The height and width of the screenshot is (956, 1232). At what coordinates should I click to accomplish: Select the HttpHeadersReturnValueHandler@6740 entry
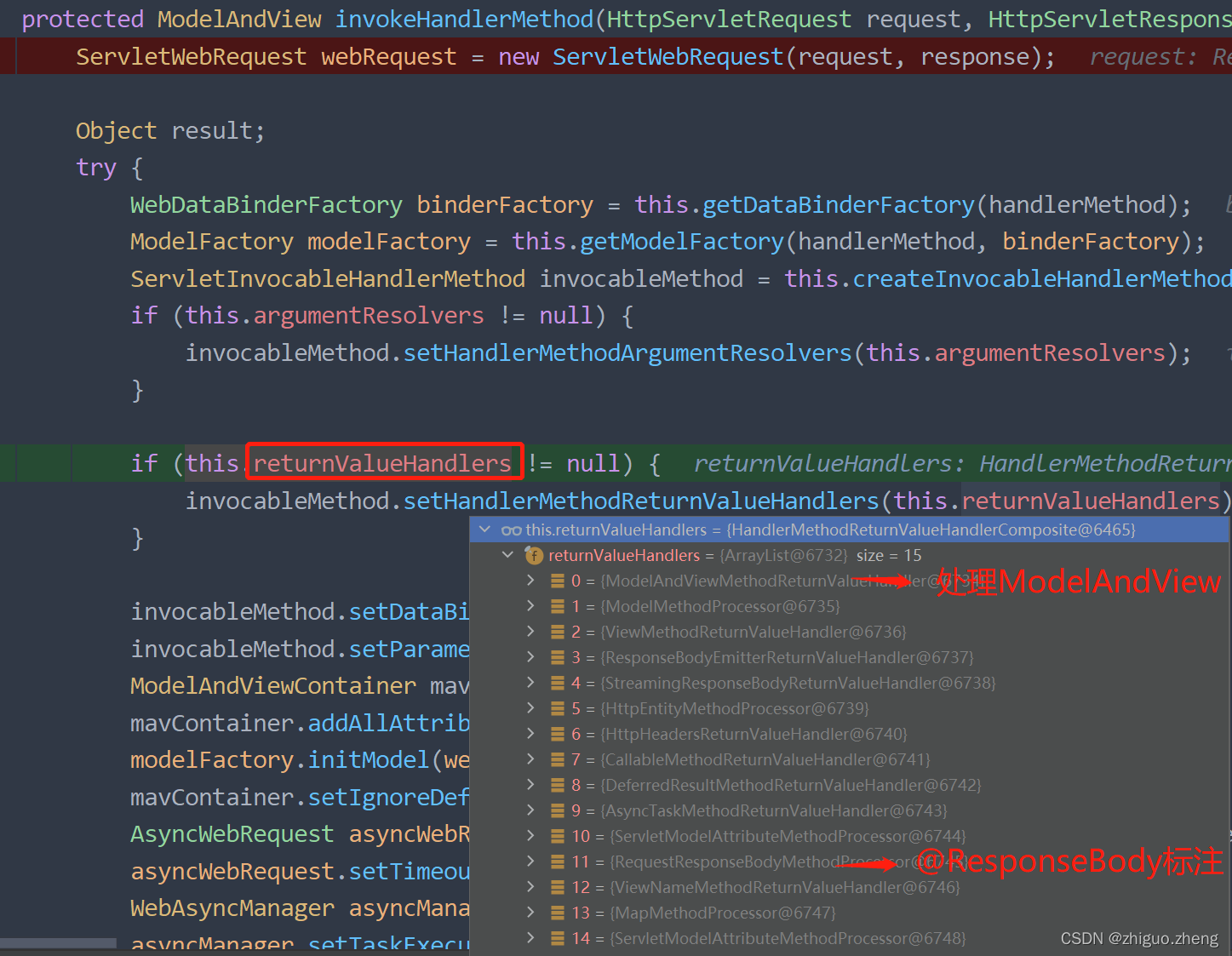click(x=849, y=734)
